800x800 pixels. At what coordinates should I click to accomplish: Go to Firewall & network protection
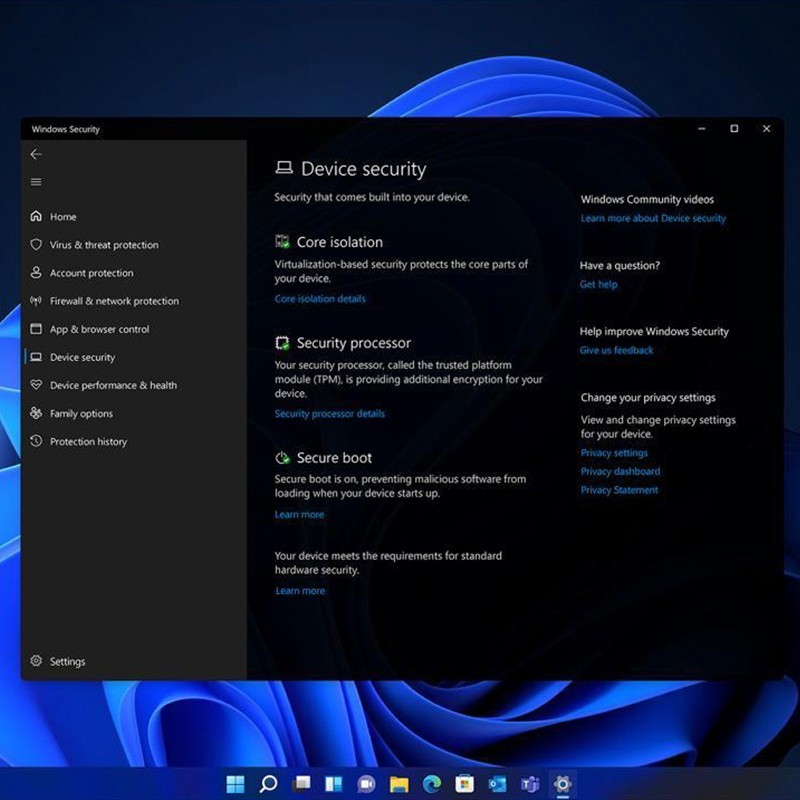[114, 301]
